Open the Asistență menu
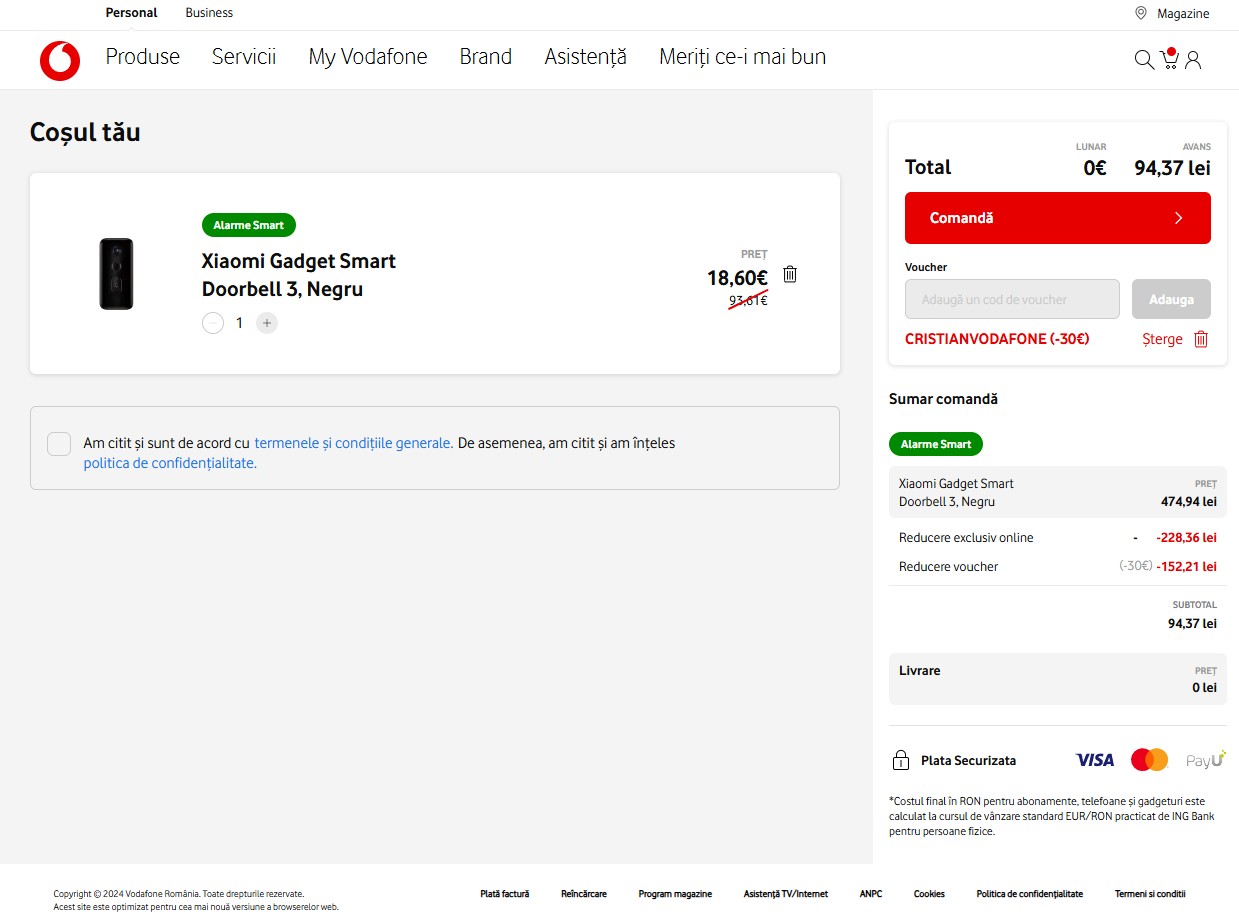1239x915 pixels. pyautogui.click(x=586, y=57)
